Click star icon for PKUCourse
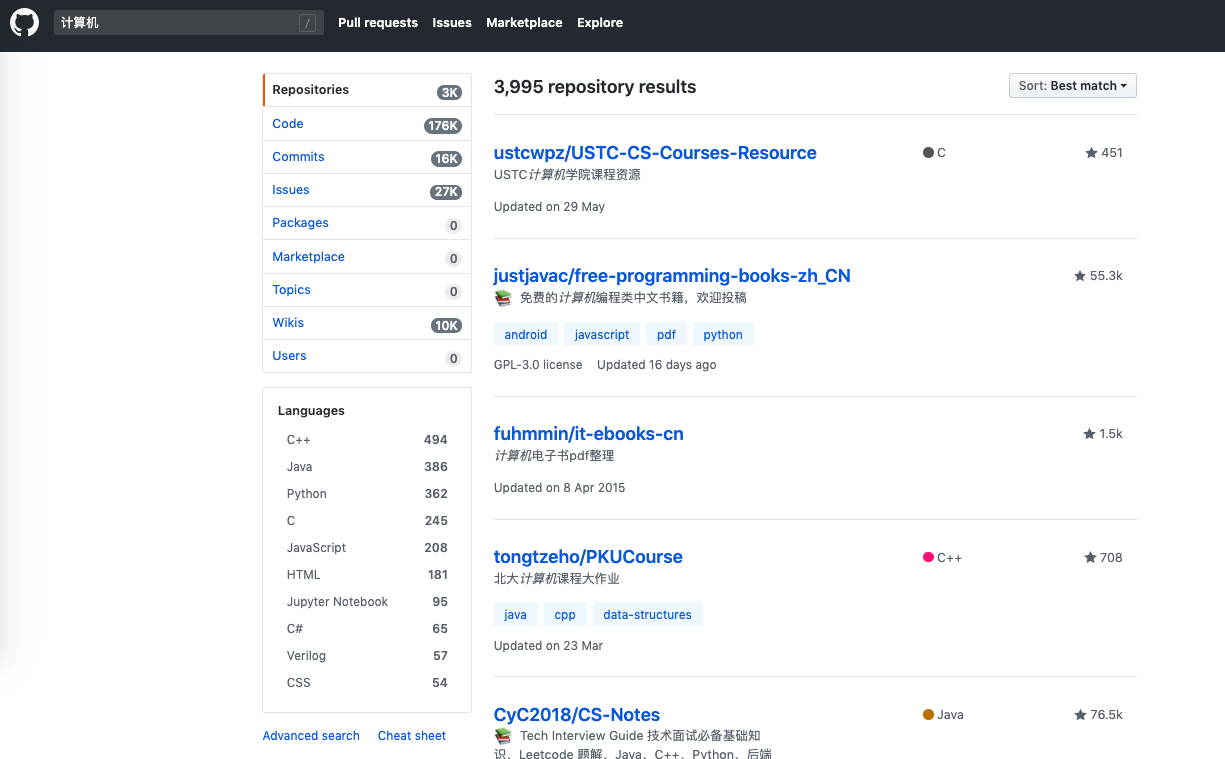Viewport: 1225px width, 759px height. [x=1091, y=558]
